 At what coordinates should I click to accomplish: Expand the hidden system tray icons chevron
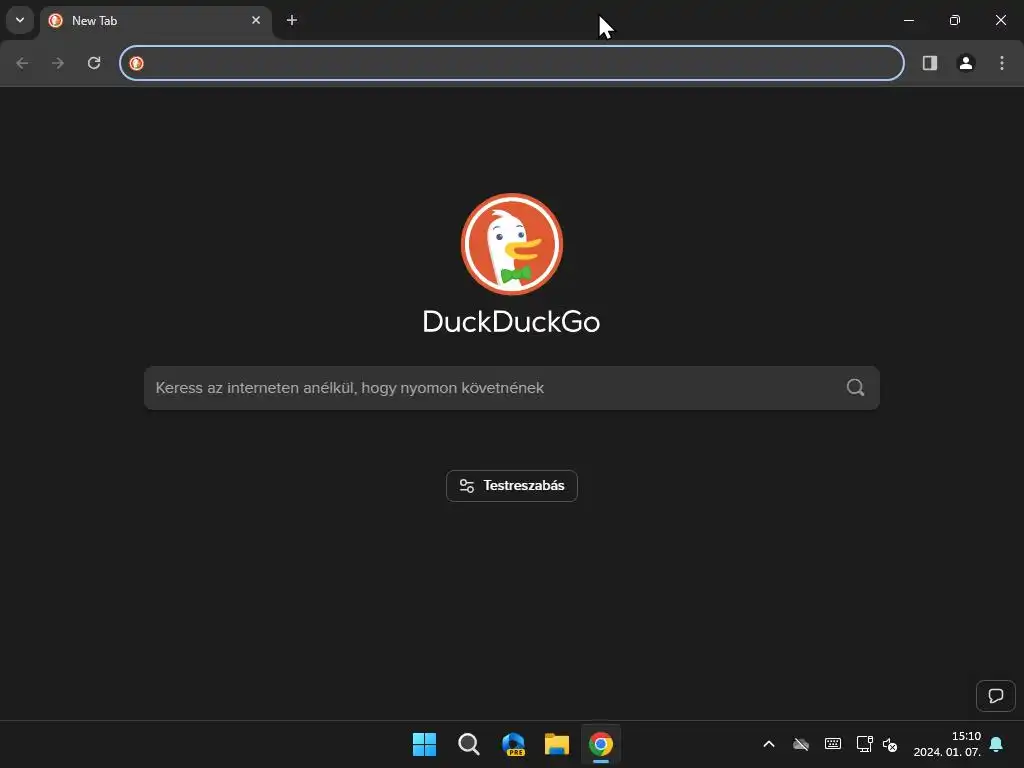click(769, 744)
